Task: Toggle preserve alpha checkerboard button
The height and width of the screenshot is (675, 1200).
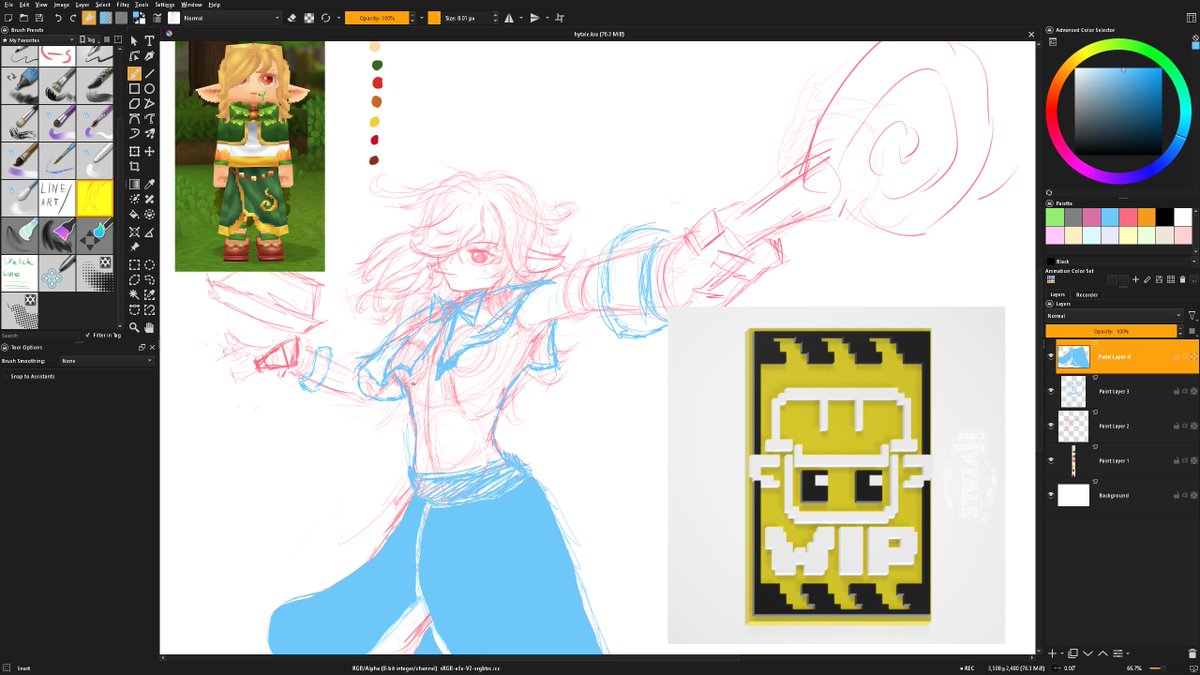Action: [x=309, y=18]
